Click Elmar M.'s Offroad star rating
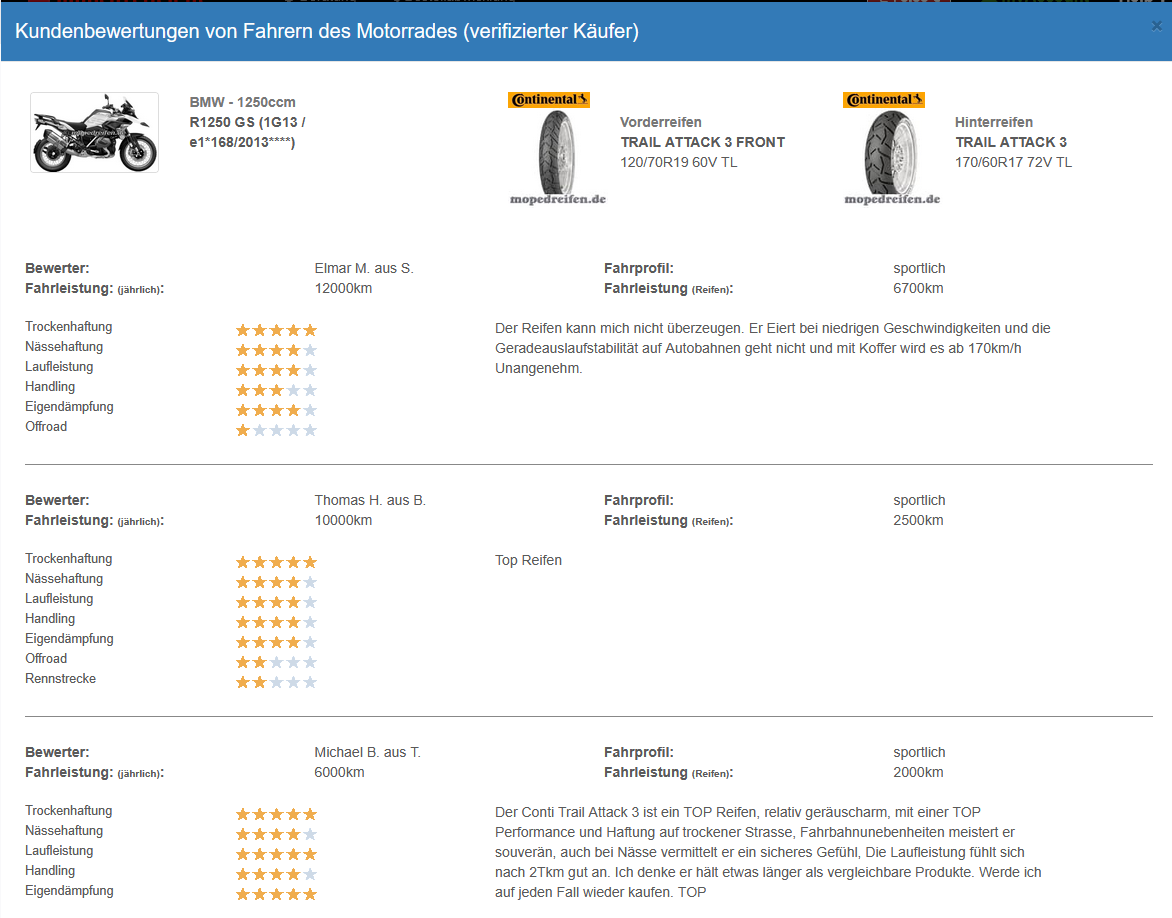Screen dimensions: 1172x918 pyautogui.click(x=276, y=430)
